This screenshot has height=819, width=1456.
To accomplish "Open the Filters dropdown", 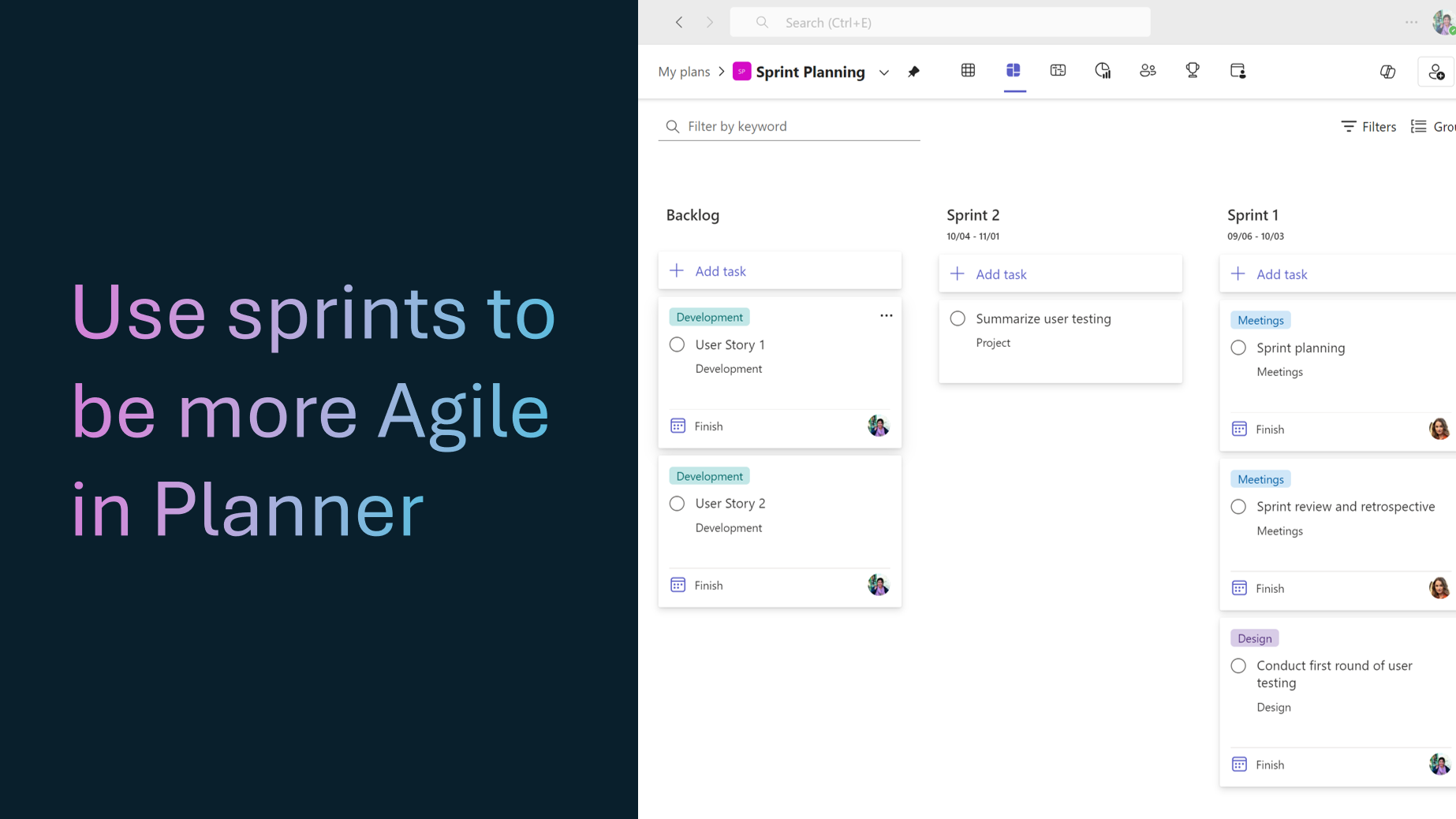I will pyautogui.click(x=1368, y=126).
